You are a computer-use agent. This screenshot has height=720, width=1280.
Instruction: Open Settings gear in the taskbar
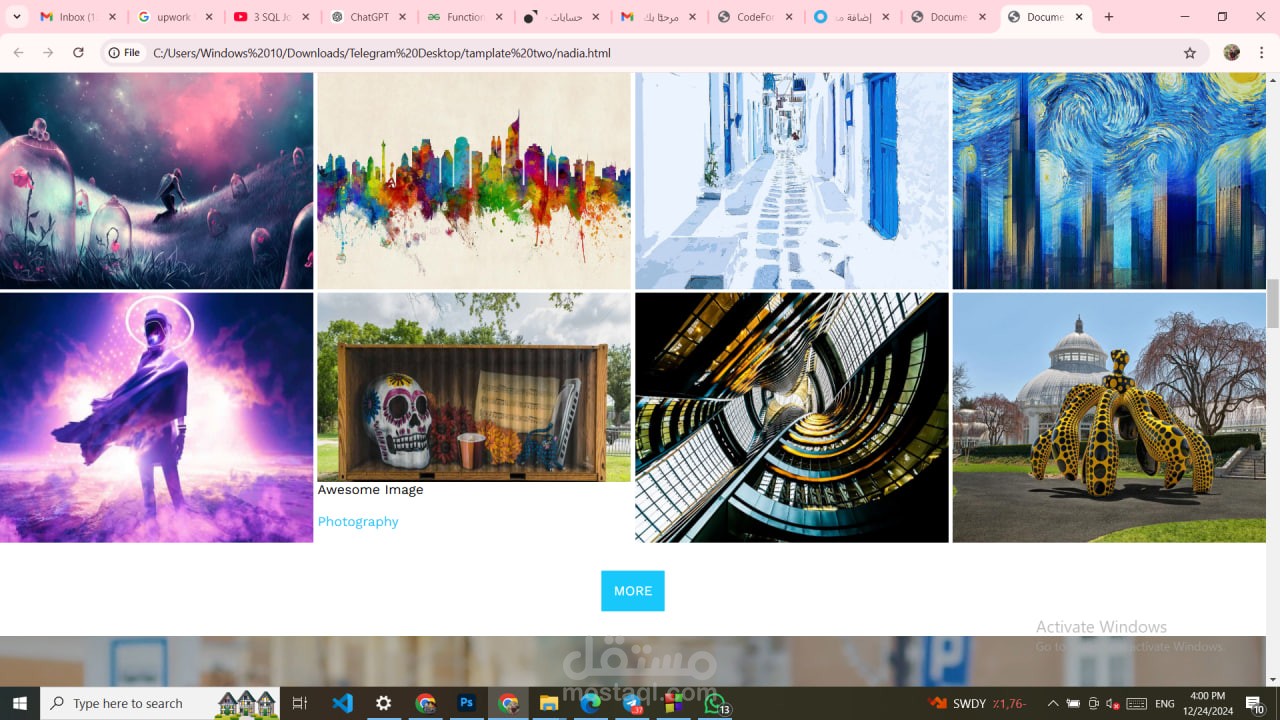click(384, 703)
